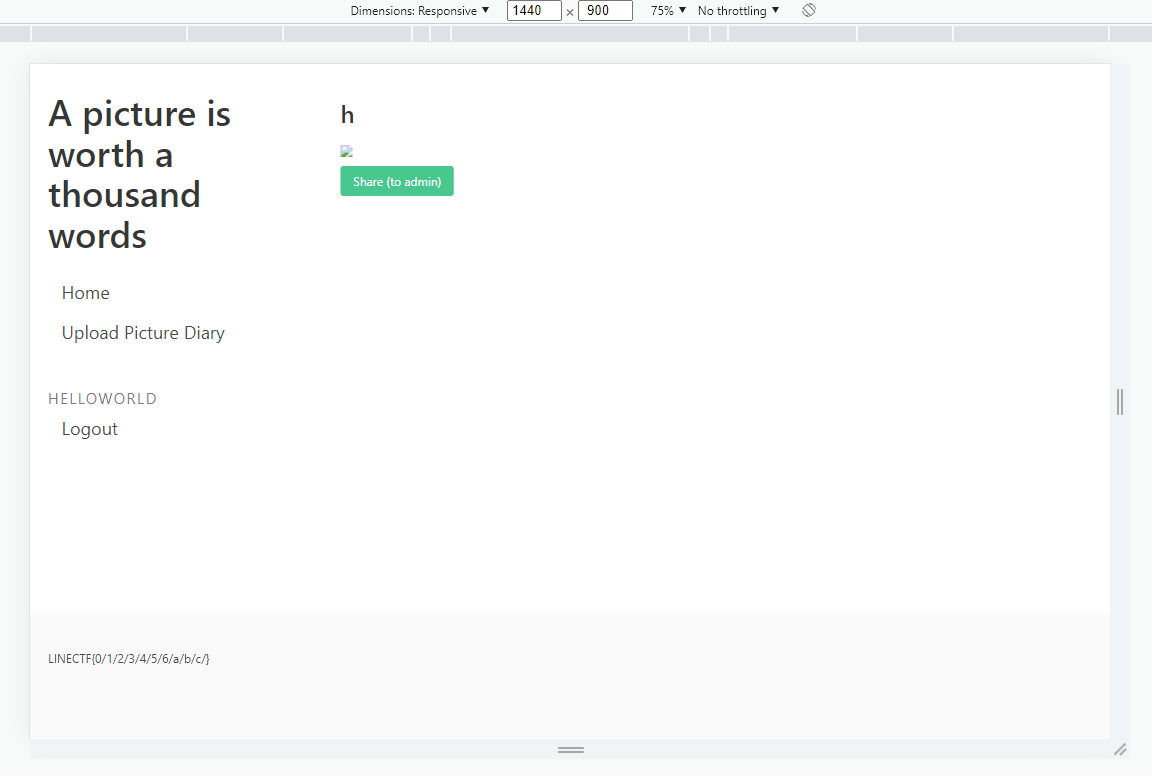The image size is (1152, 776).
Task: Open the Upload Picture Diary menu item
Action: [143, 333]
